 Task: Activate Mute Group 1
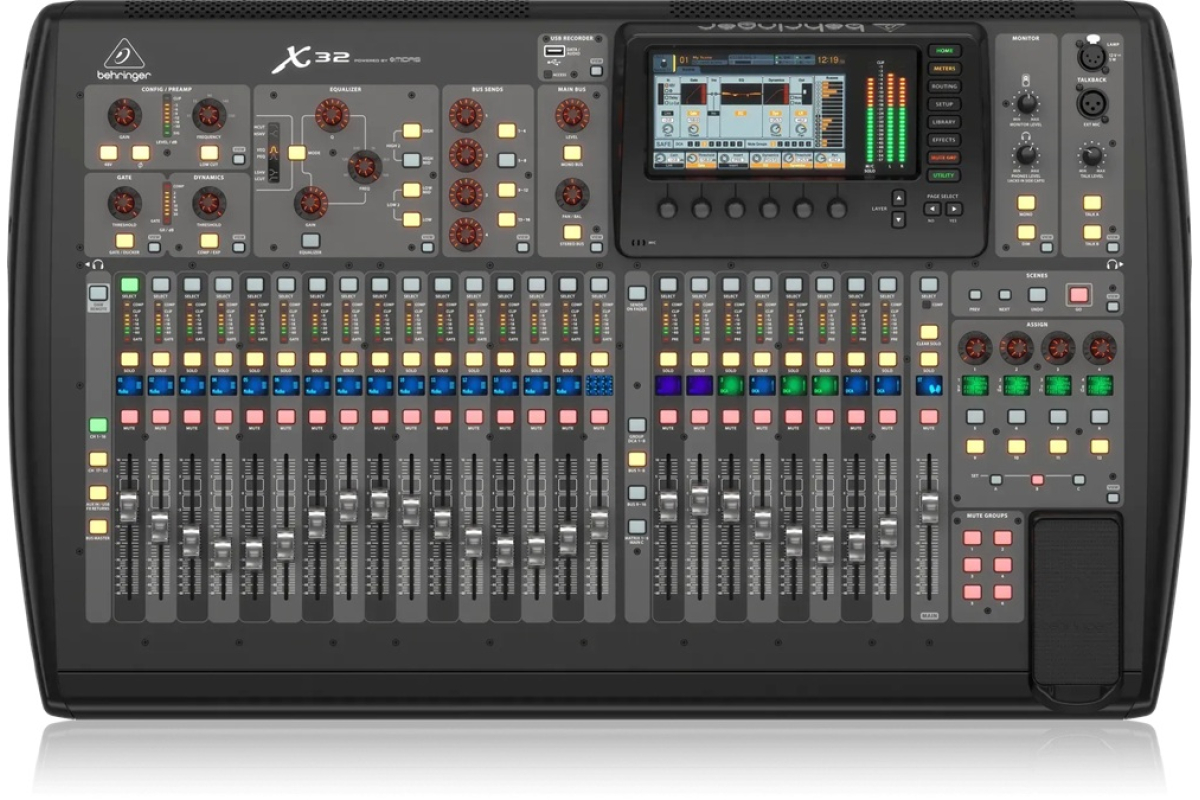click(x=971, y=538)
